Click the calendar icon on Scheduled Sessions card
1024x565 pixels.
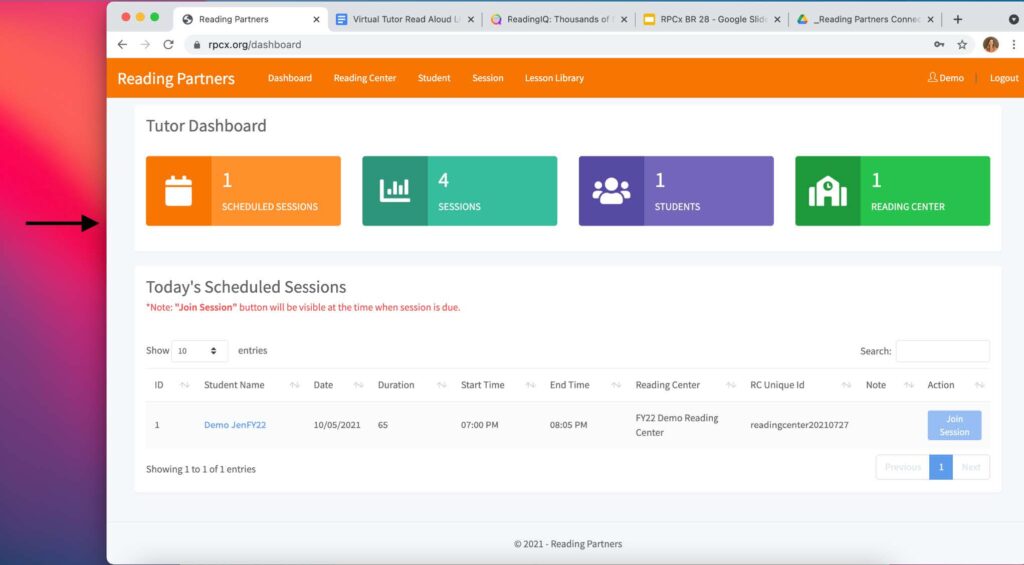coord(178,191)
